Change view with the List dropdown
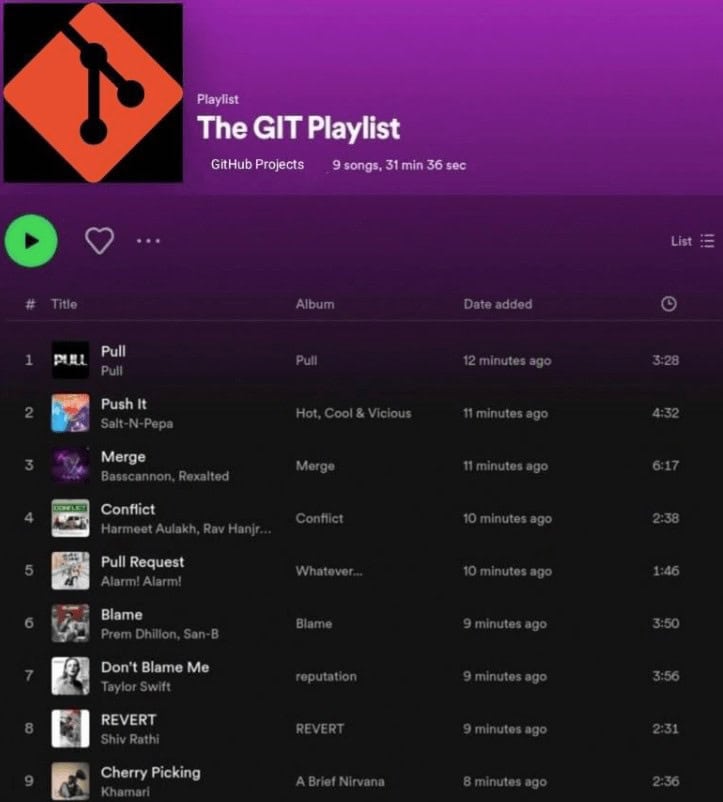 692,241
